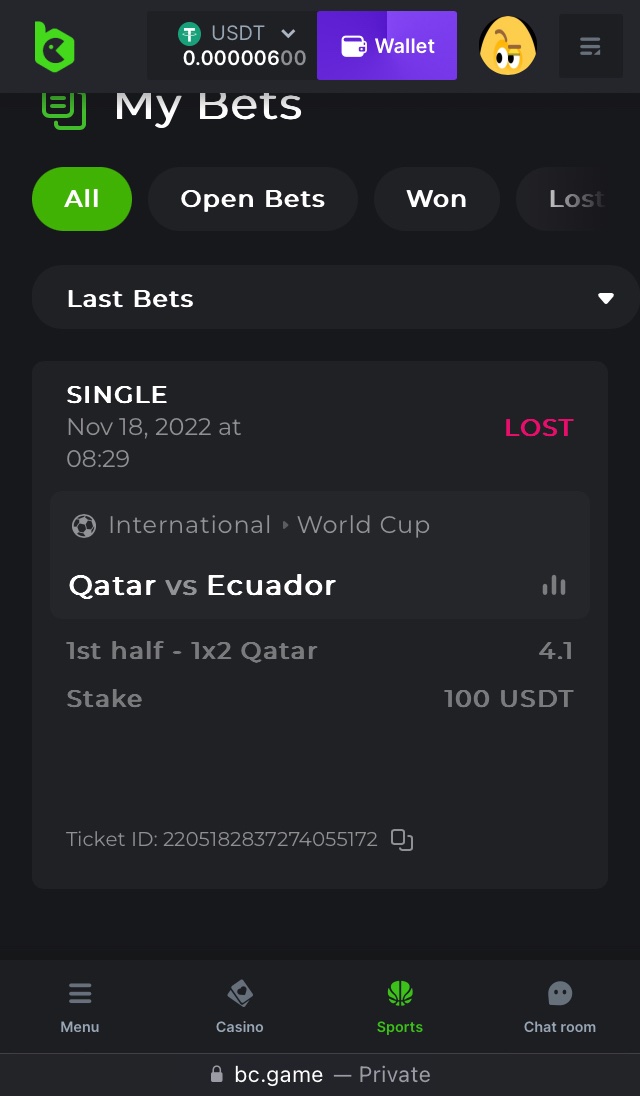640x1096 pixels.
Task: Show only Won bets
Action: 436,199
